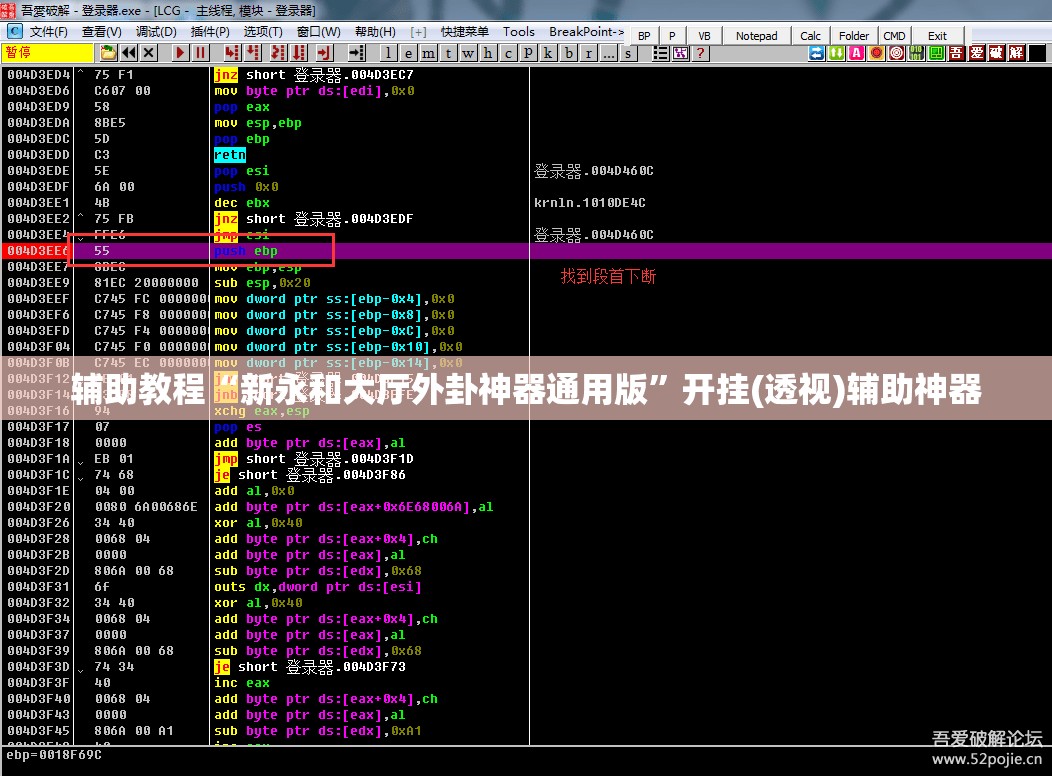This screenshot has width=1052, height=776.
Task: Launch Notepad from toolbar button
Action: tap(756, 36)
